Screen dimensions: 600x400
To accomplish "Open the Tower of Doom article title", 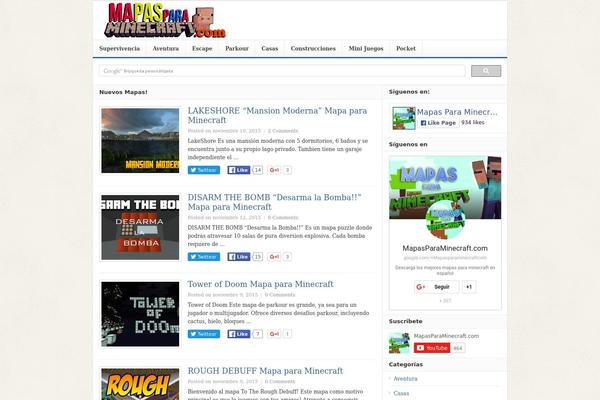I will tap(260, 284).
